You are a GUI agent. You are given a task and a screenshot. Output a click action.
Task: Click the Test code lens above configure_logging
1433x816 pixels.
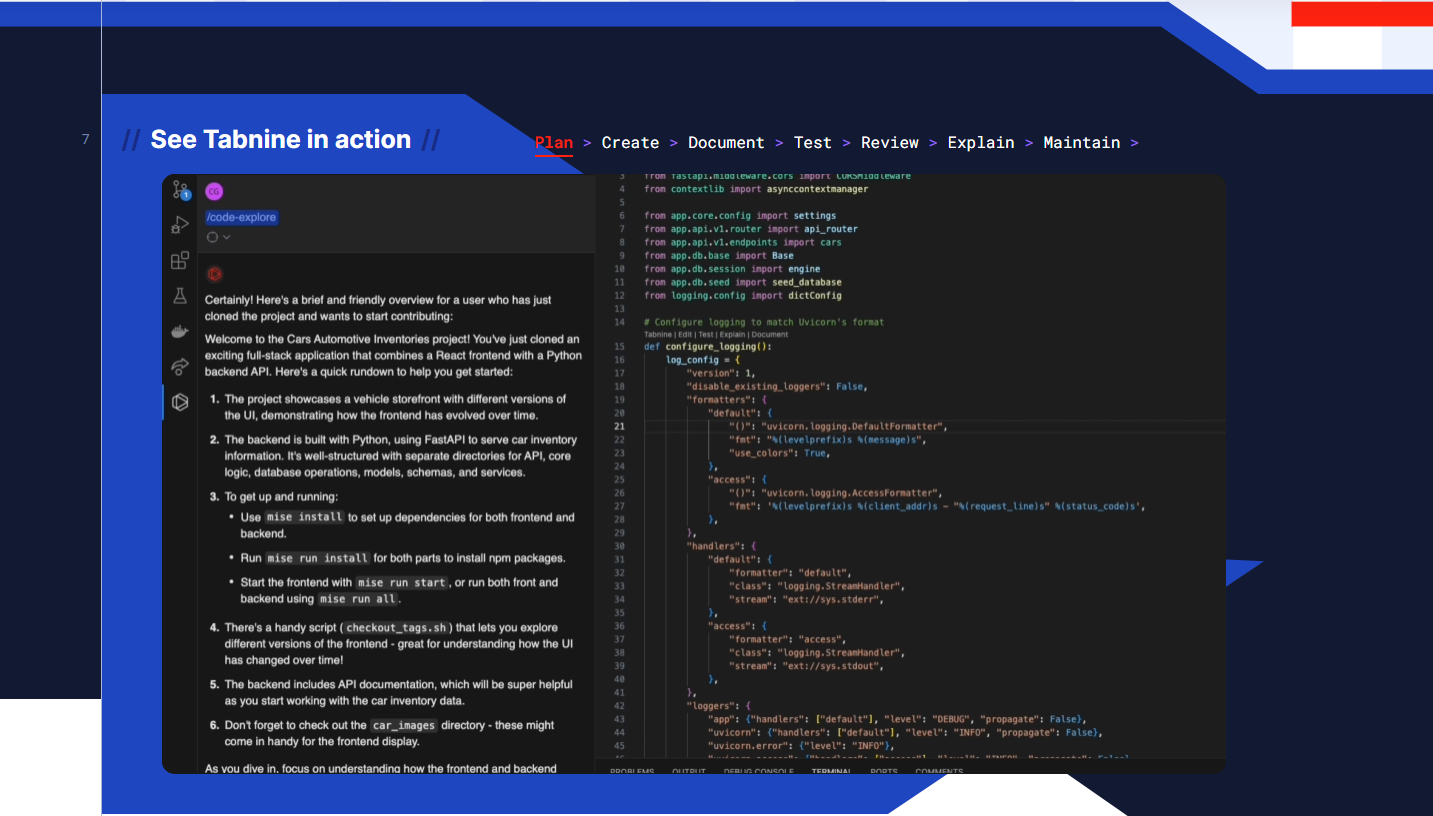pyautogui.click(x=706, y=335)
